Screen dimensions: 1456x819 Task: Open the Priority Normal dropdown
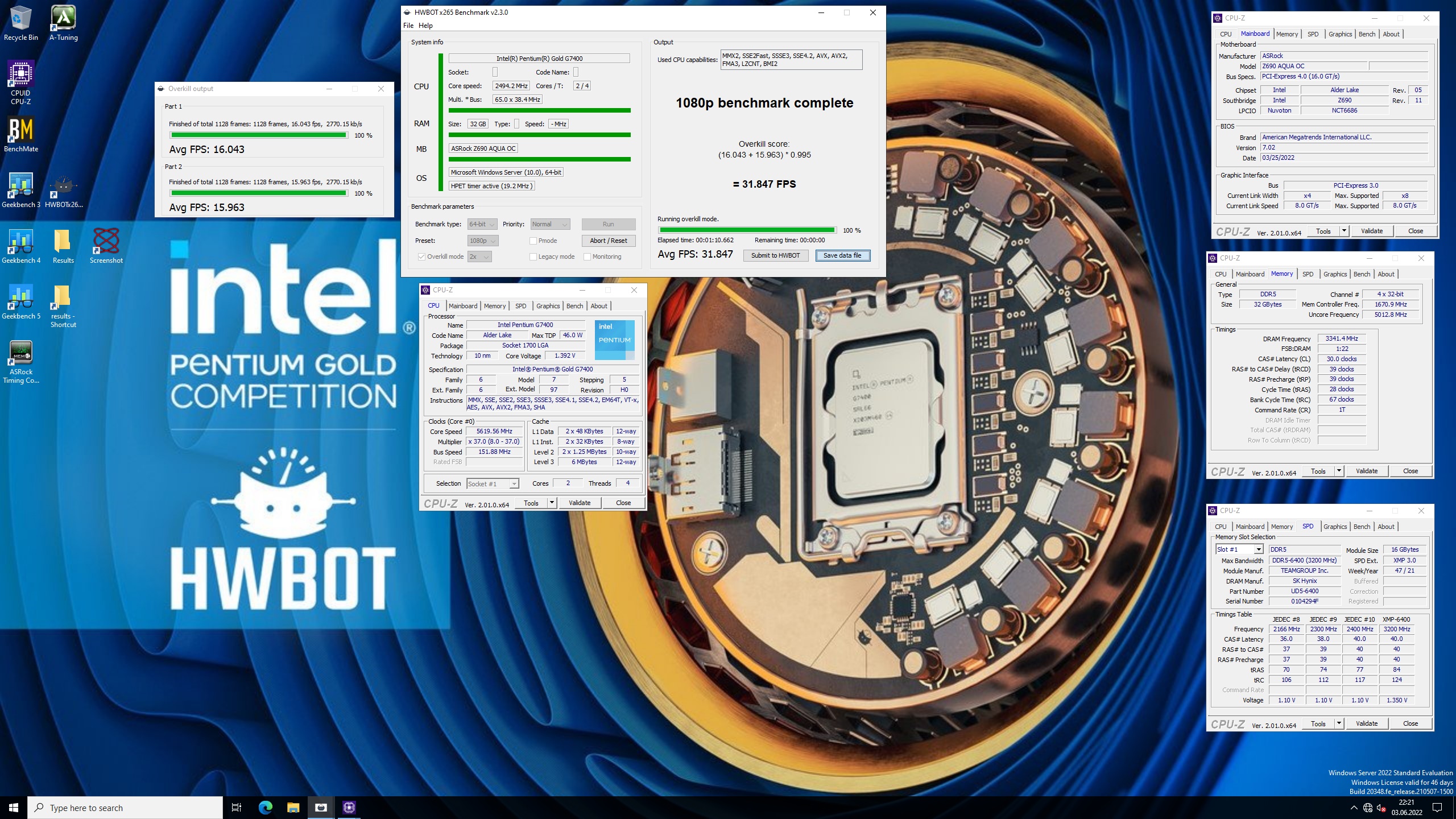click(x=550, y=224)
